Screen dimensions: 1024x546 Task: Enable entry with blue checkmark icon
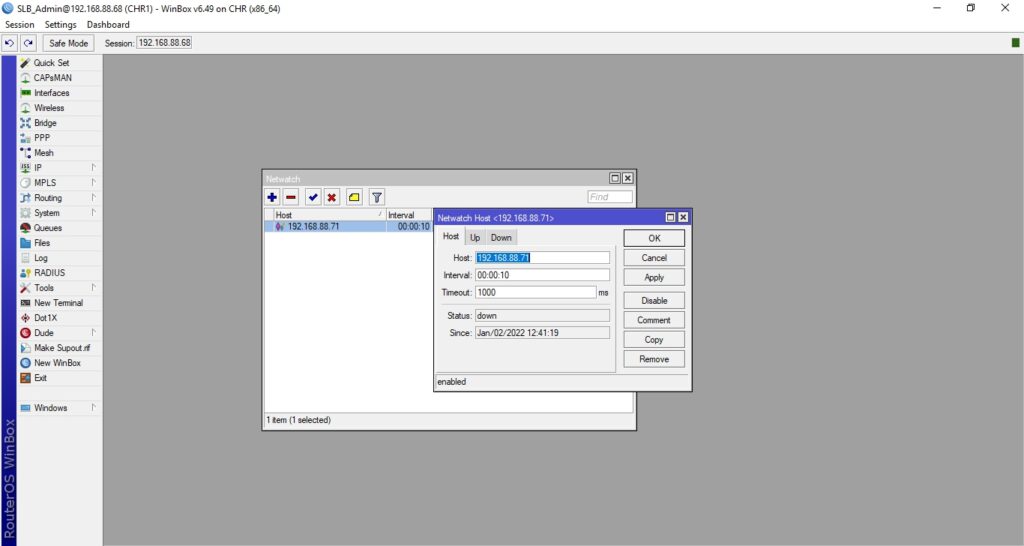tap(313, 197)
